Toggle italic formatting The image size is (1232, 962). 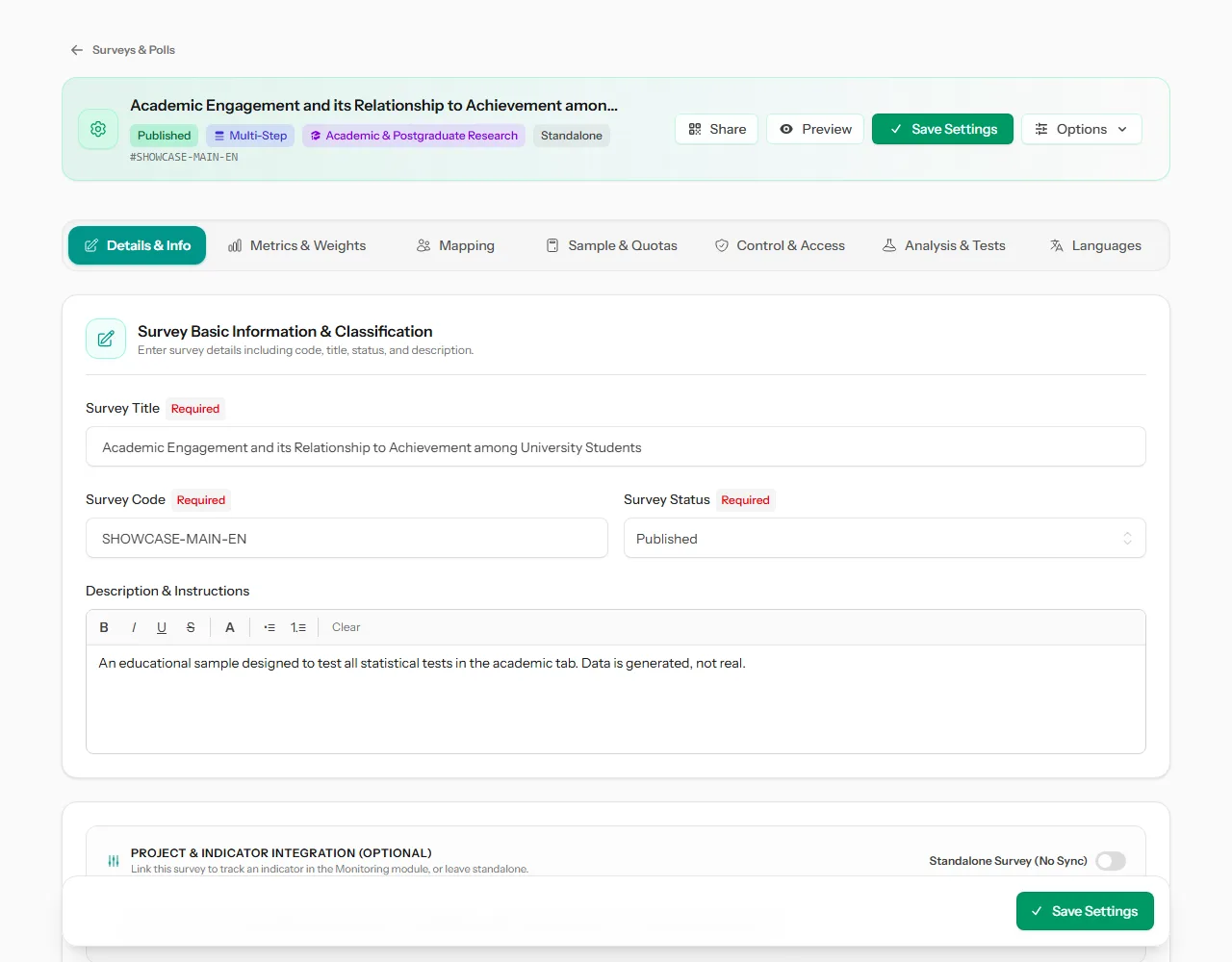pos(134,627)
